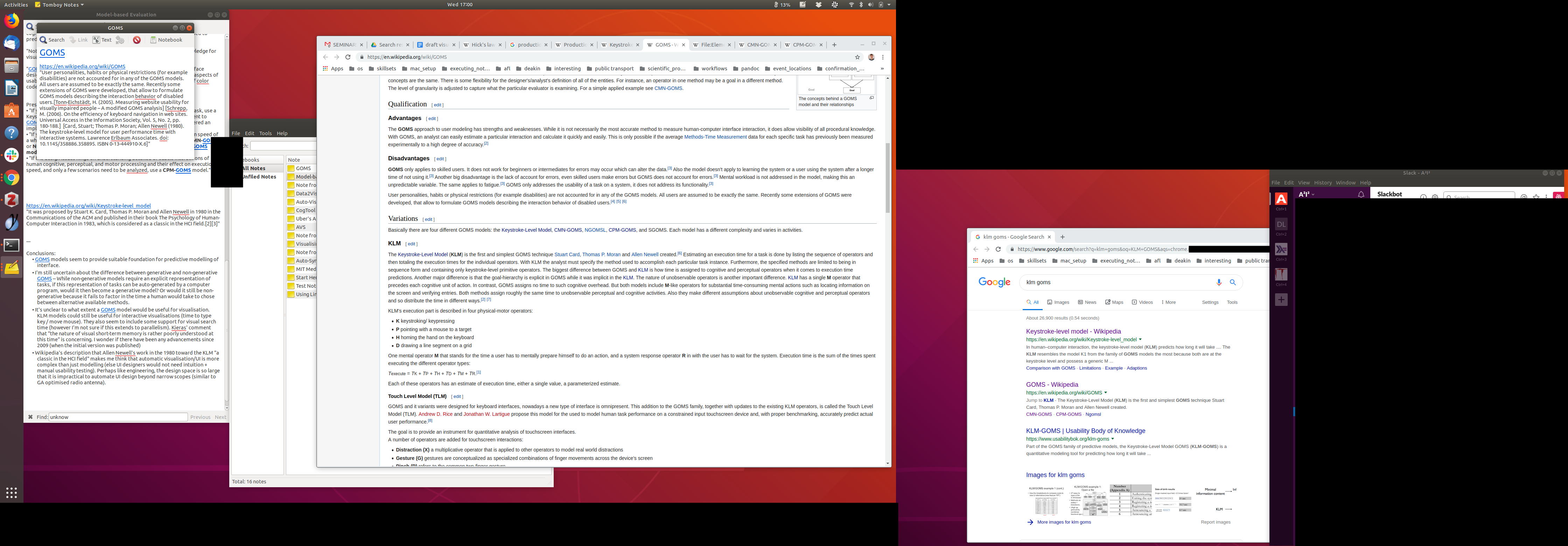Open the Notebook button in GOMS note toolbar
Image resolution: width=1568 pixels, height=546 pixels.
166,40
